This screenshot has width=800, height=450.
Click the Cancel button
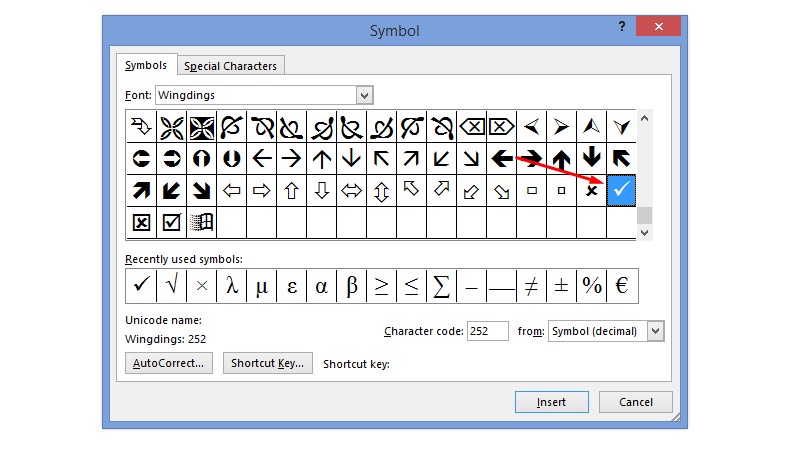[x=636, y=402]
